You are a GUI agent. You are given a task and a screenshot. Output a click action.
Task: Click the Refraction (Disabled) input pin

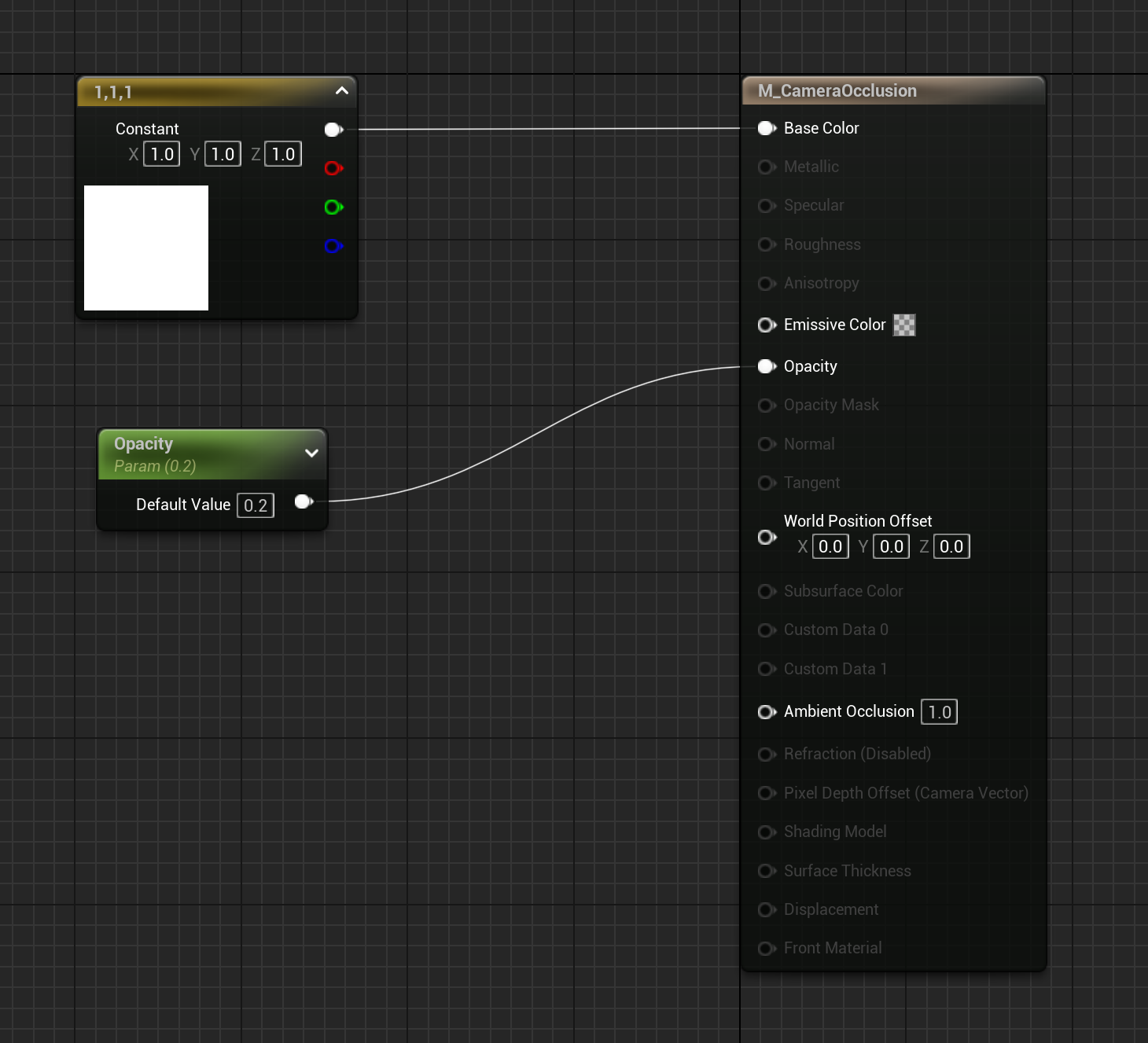[x=767, y=754]
